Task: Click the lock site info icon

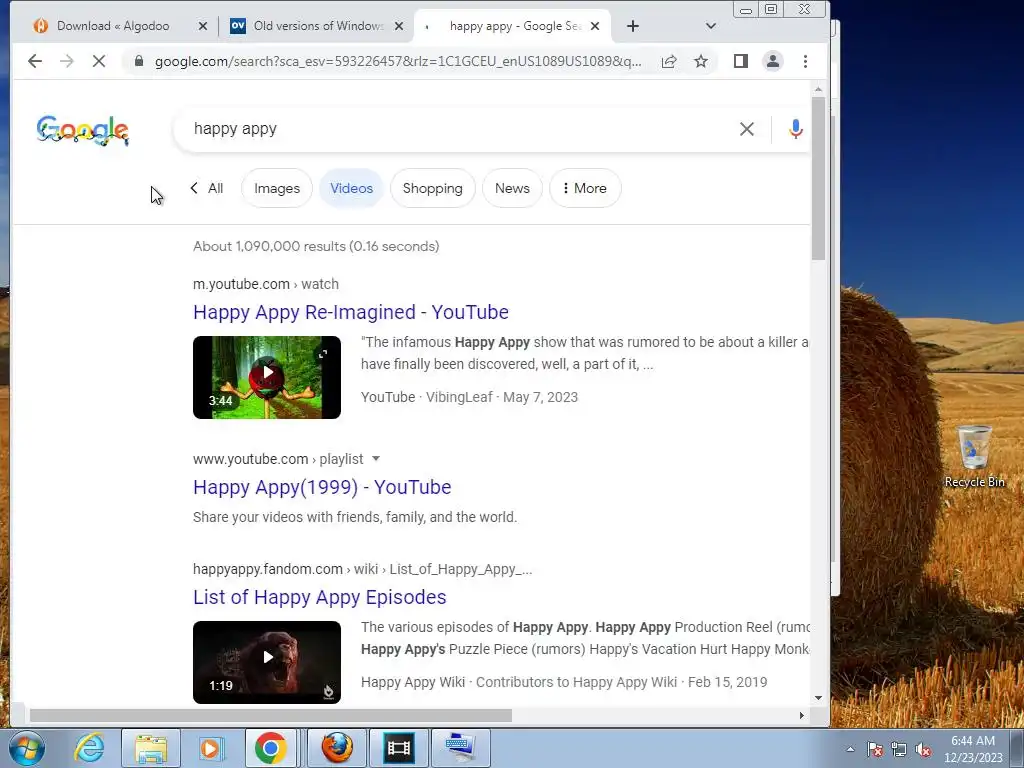Action: 138,61
